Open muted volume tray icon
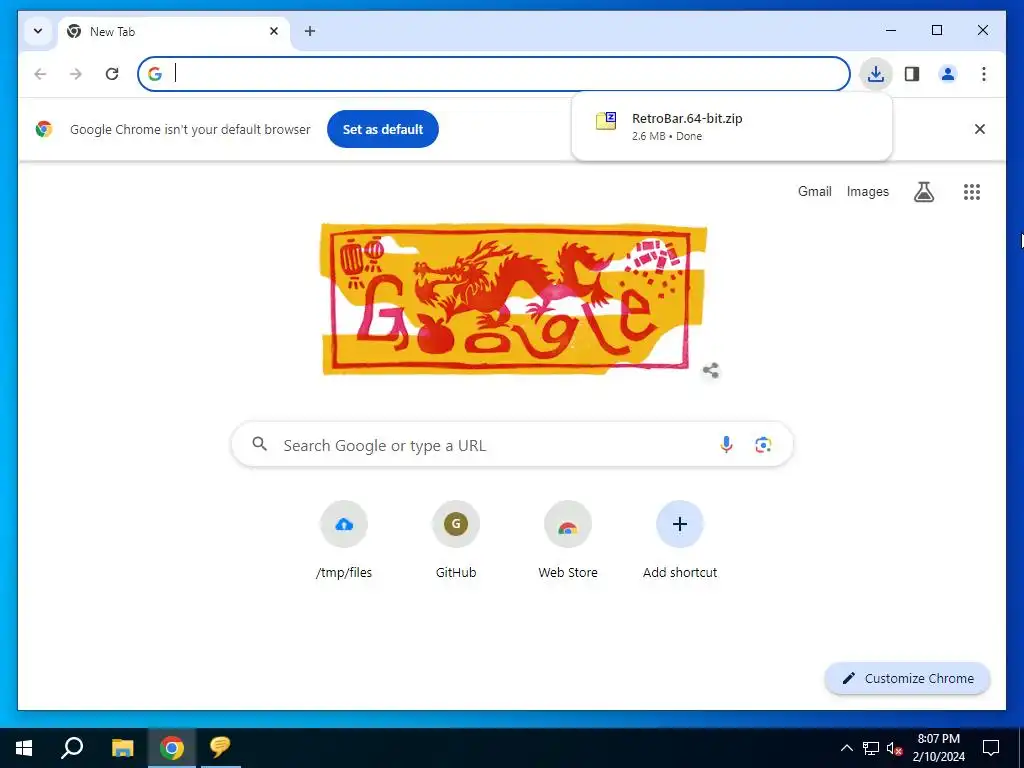Screen dimensions: 1024x768 [894, 748]
